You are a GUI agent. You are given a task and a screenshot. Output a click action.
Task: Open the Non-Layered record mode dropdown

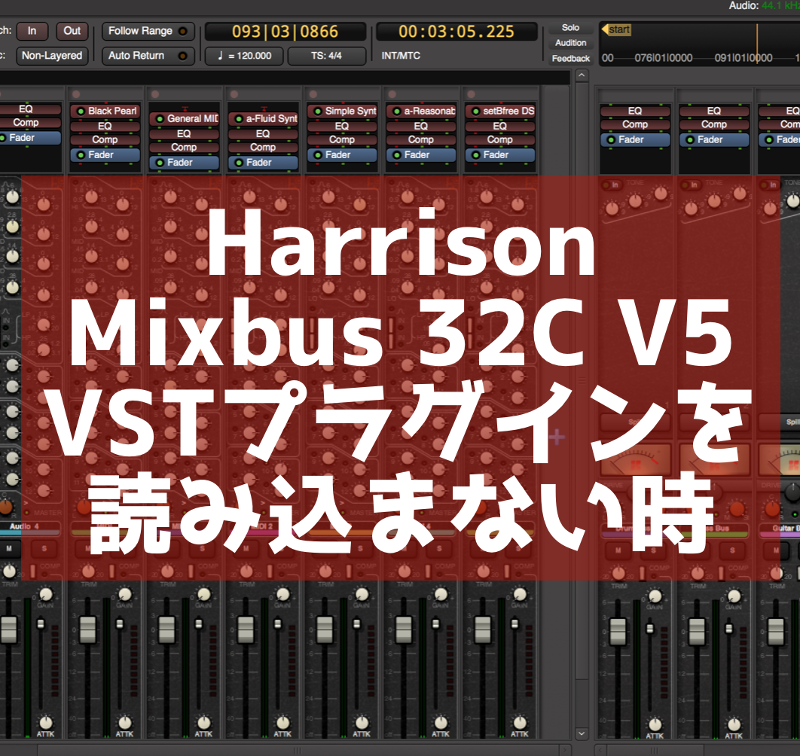tap(52, 56)
